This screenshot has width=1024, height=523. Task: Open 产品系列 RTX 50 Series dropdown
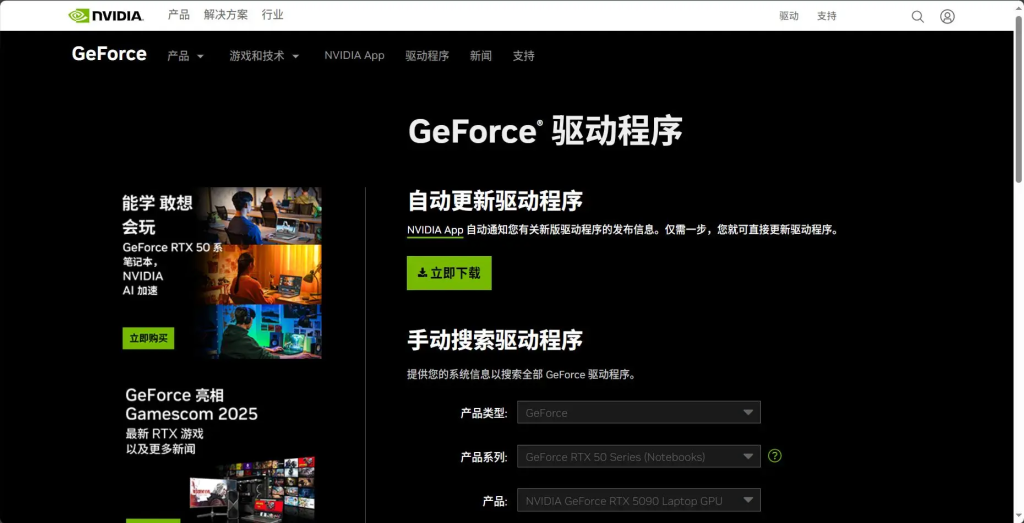click(x=639, y=456)
